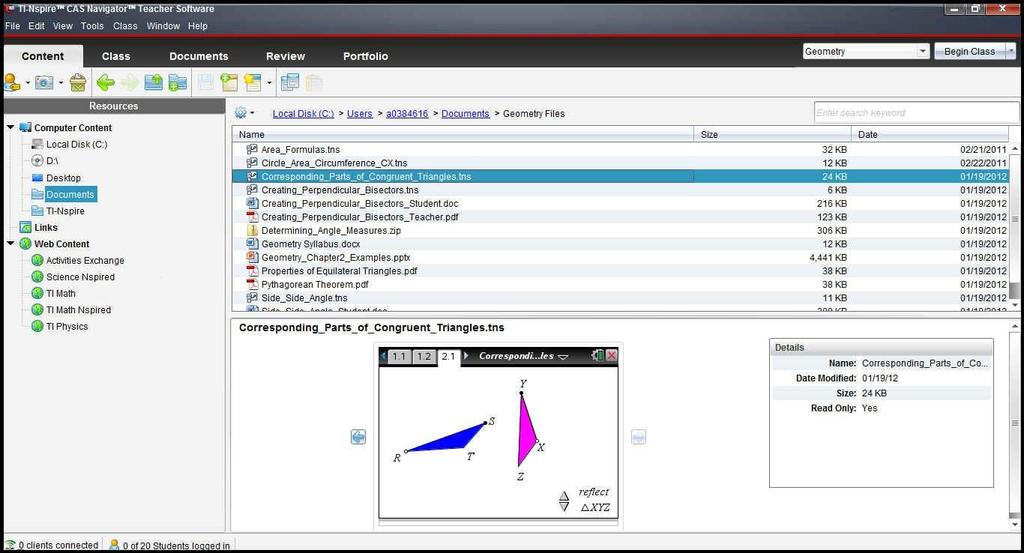Image resolution: width=1024 pixels, height=553 pixels.
Task: Click the preview left page-scroll arrow before 1.1
Action: pyautogui.click(x=384, y=356)
